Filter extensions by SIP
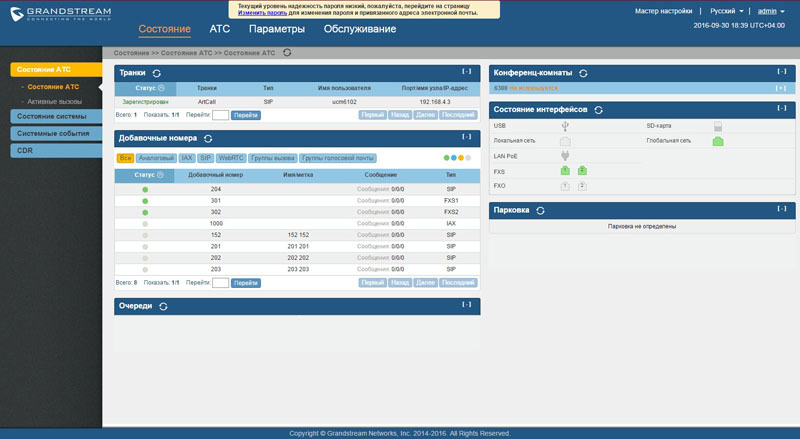 pyautogui.click(x=206, y=158)
